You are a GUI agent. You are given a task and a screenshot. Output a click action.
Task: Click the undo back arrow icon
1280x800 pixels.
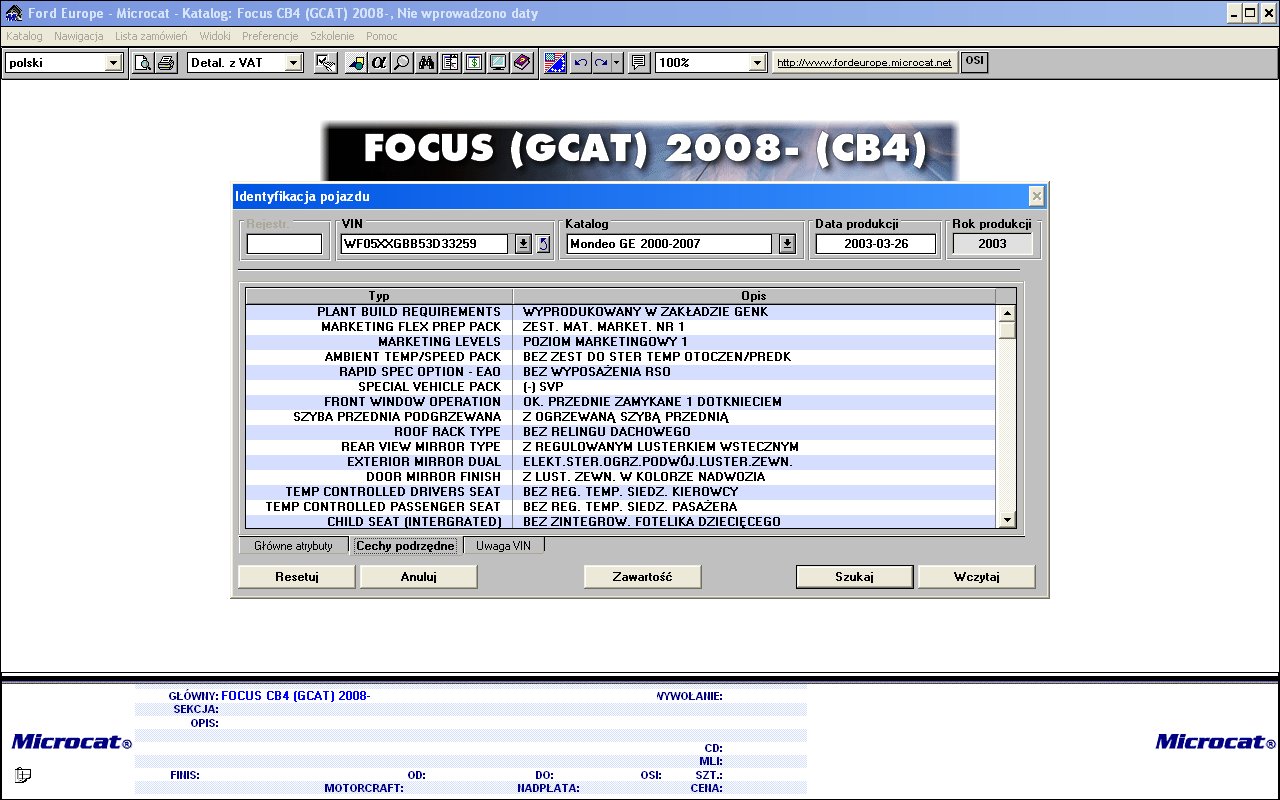coord(580,63)
